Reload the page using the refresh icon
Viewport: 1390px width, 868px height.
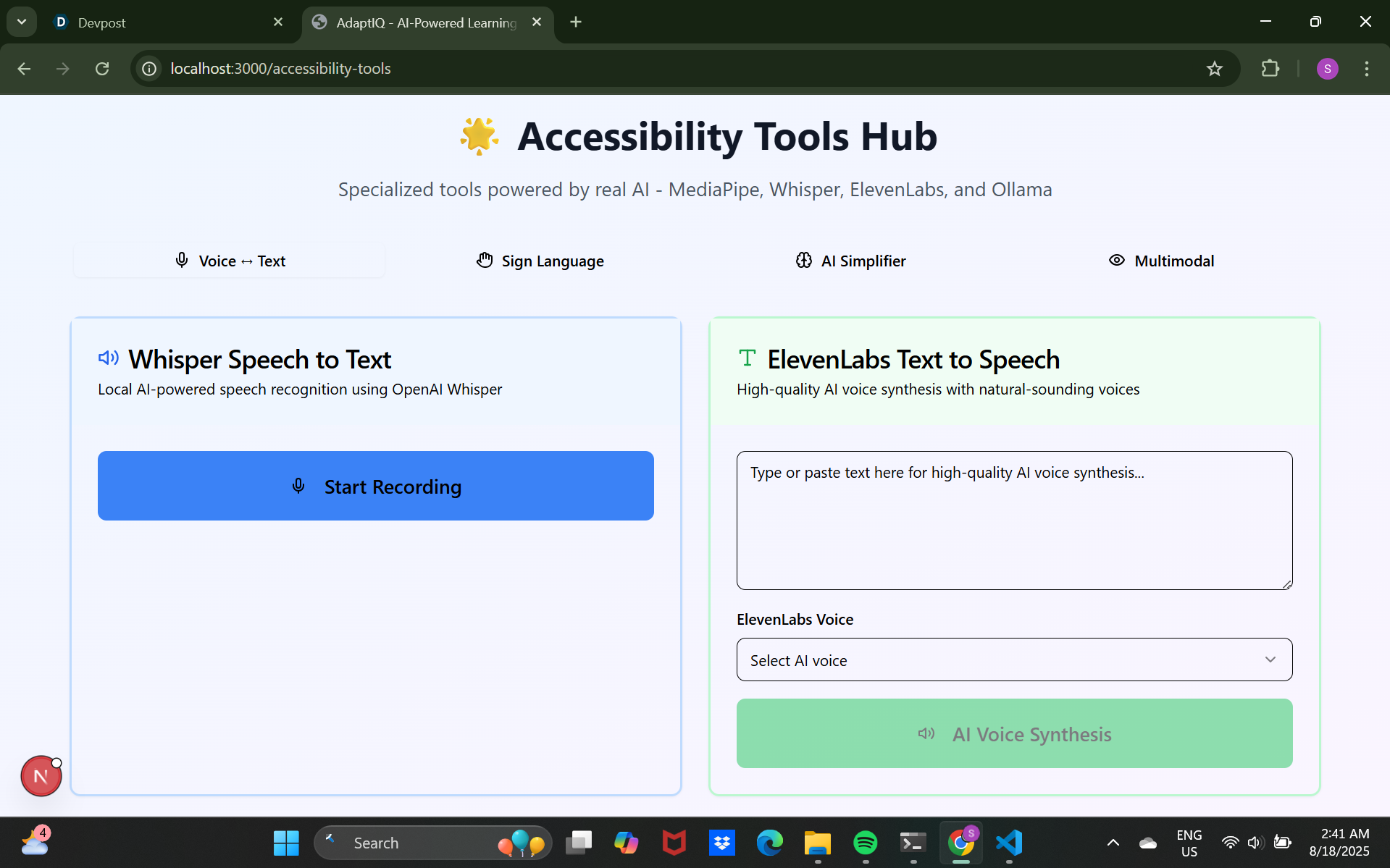[x=102, y=69]
